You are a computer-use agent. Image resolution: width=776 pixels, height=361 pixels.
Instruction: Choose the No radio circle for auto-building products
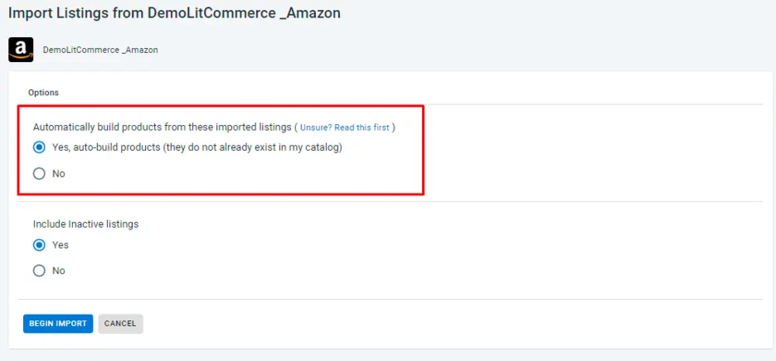tap(39, 174)
